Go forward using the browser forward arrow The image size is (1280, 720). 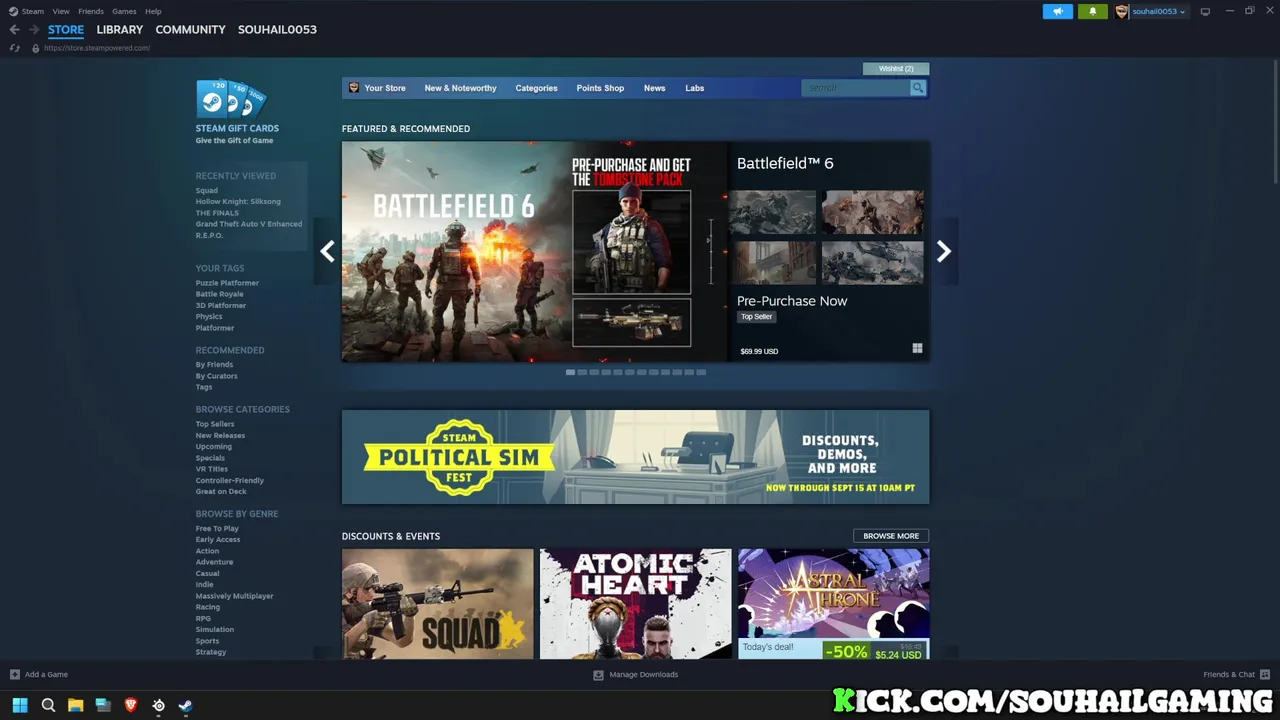34,30
